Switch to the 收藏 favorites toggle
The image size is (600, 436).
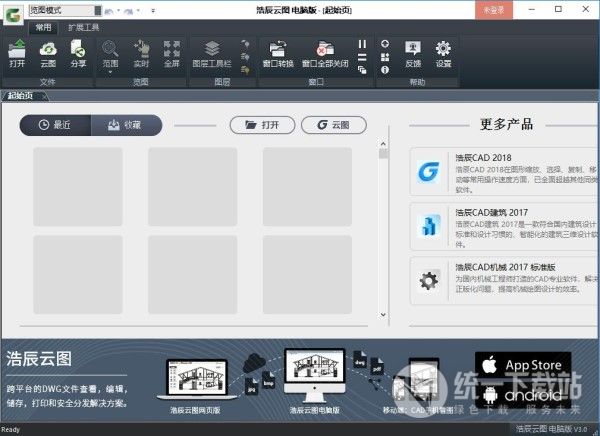point(126,125)
